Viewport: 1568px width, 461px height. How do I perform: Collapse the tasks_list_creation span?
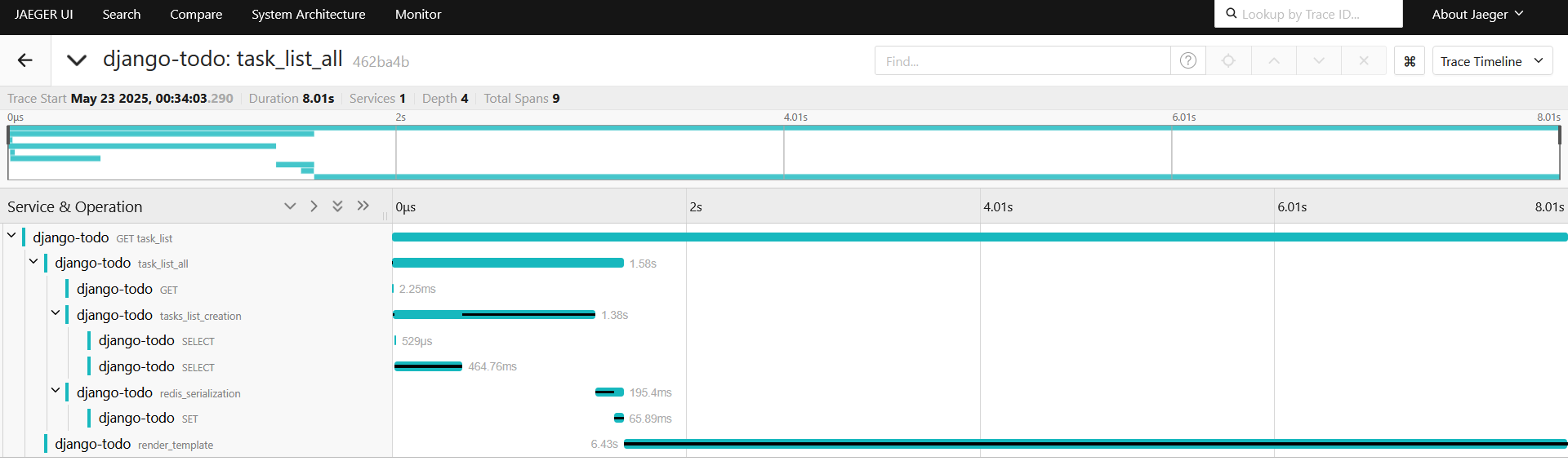click(x=56, y=313)
